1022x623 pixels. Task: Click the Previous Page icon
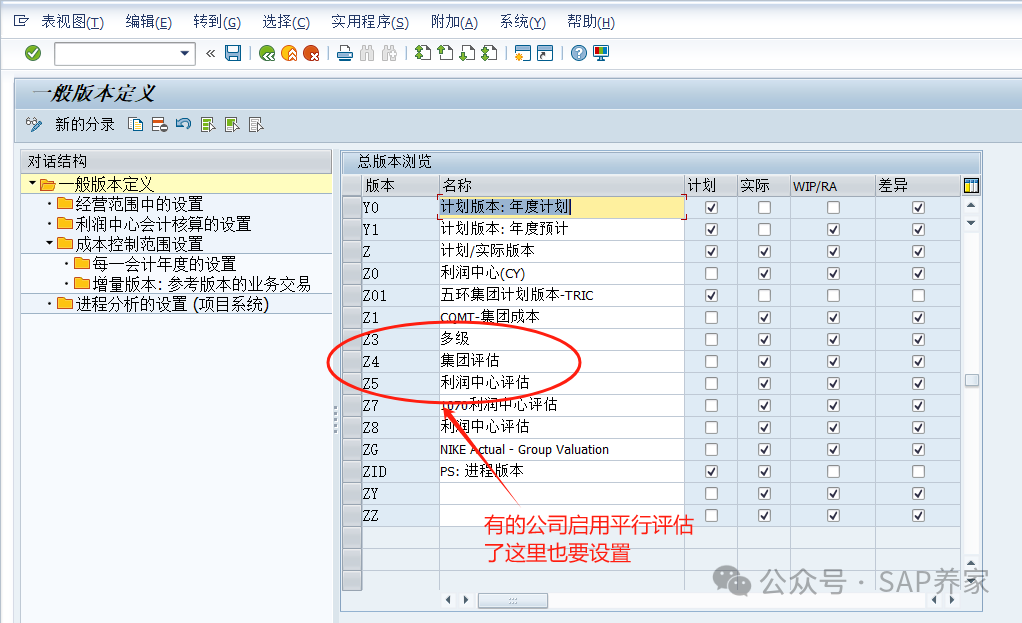click(445, 53)
